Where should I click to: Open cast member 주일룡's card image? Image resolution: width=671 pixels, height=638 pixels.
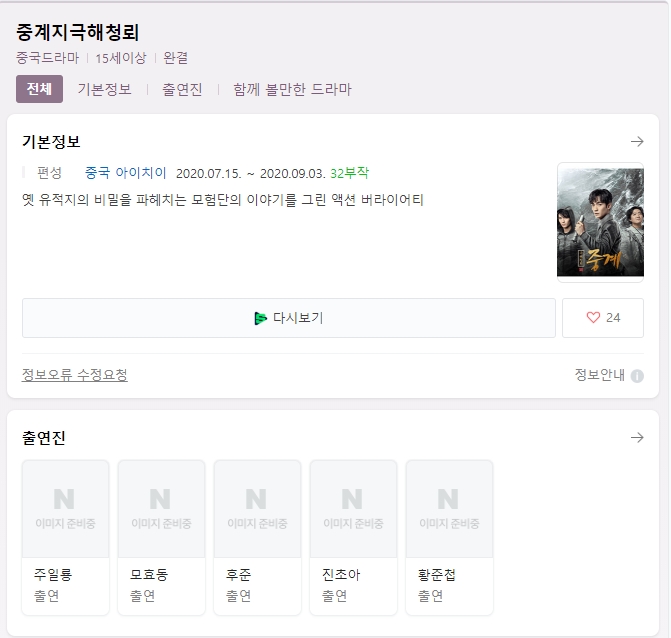65,509
